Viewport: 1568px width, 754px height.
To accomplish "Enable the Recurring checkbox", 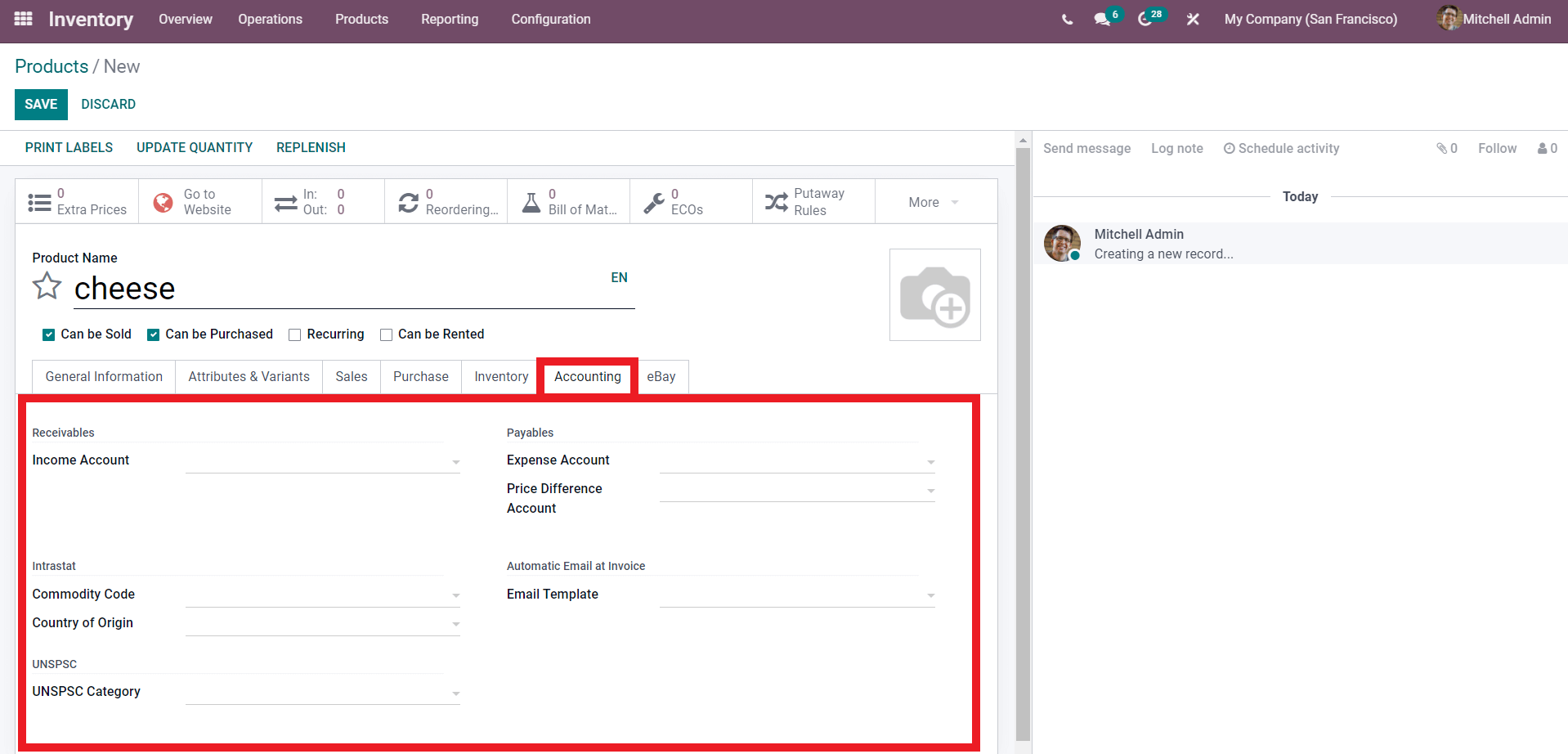I will point(295,334).
